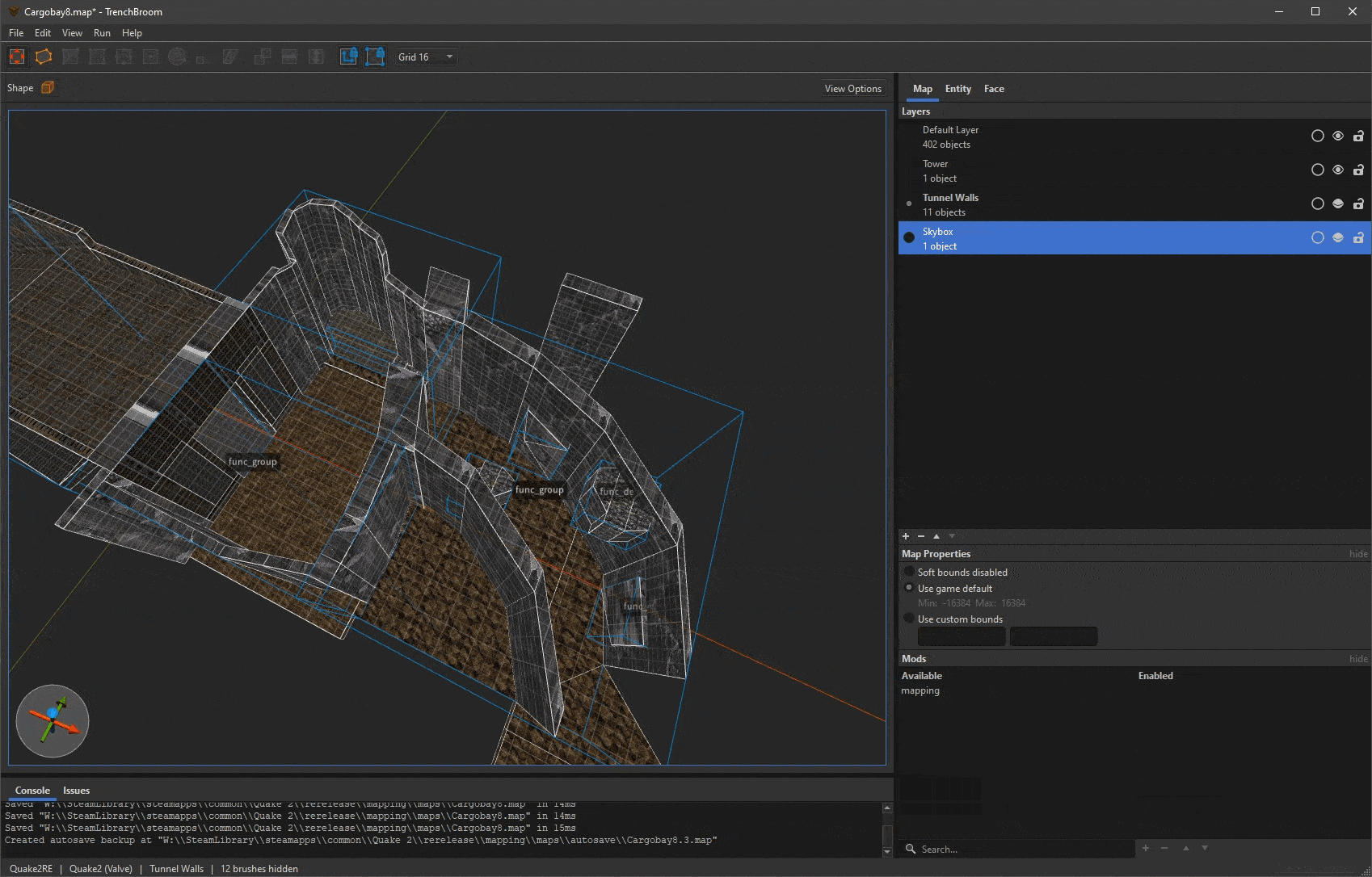Switch to the Face tab

click(x=994, y=89)
